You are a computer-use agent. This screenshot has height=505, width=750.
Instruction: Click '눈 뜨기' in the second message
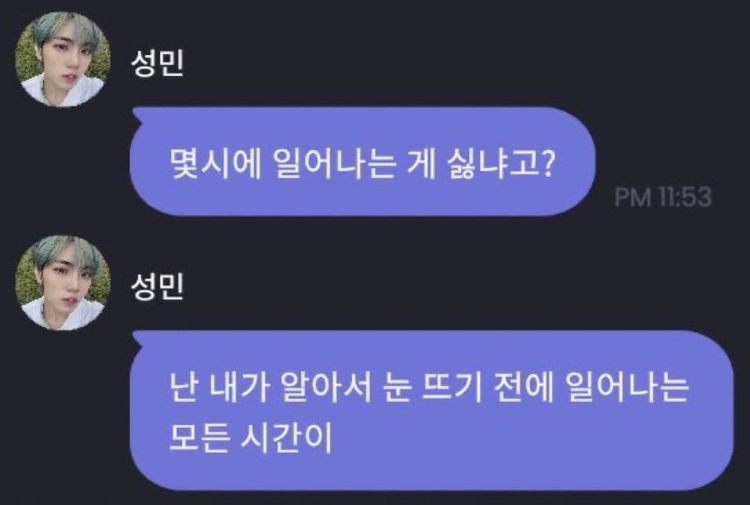[433, 386]
